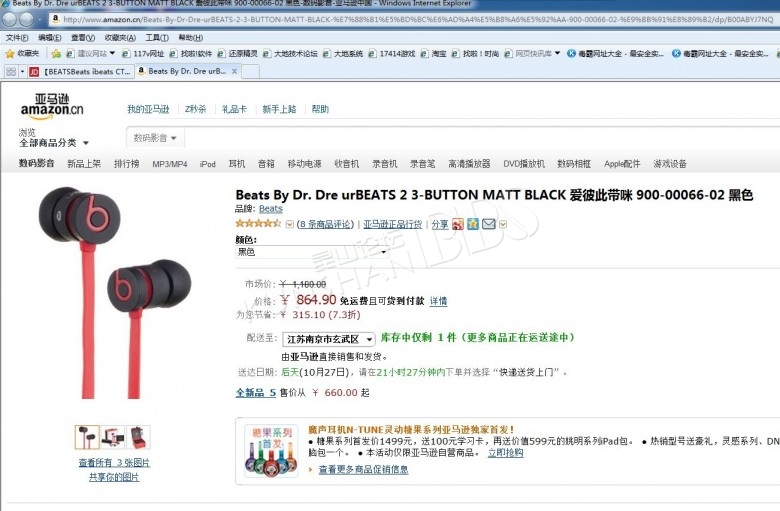Open the 找啦!时尚 bookmark
The image size is (780, 511).
pyautogui.click(x=475, y=53)
